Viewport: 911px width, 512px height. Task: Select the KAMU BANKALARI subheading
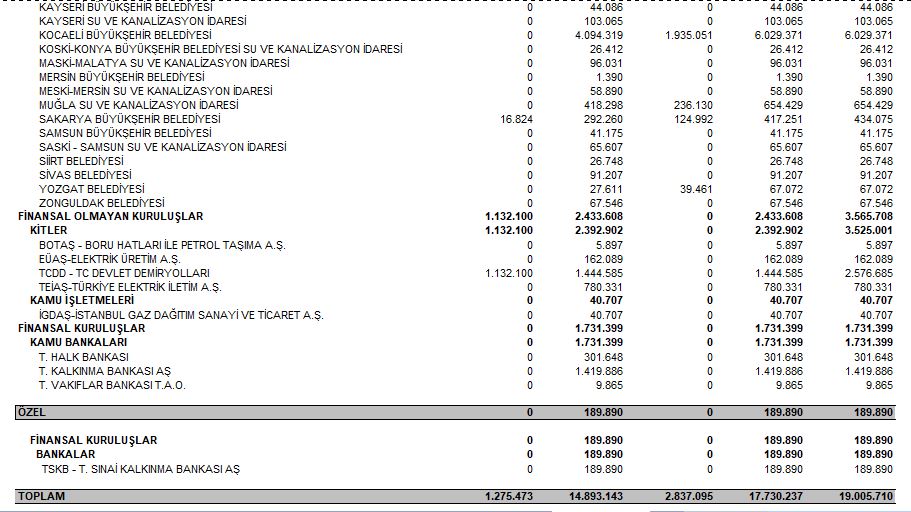pos(78,342)
